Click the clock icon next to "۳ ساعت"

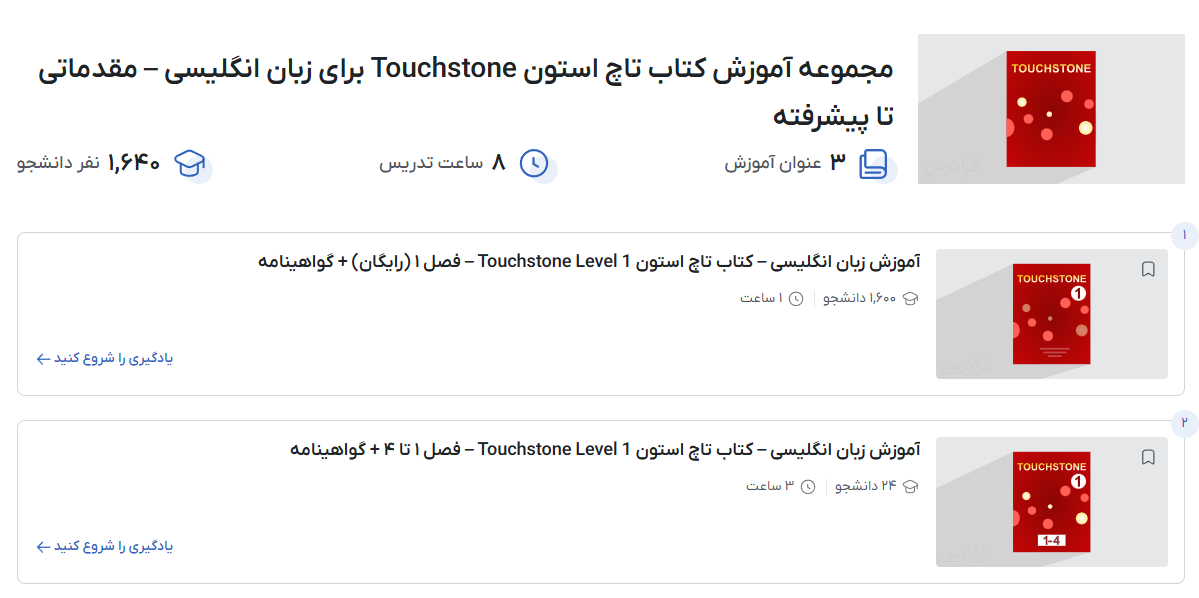806,487
